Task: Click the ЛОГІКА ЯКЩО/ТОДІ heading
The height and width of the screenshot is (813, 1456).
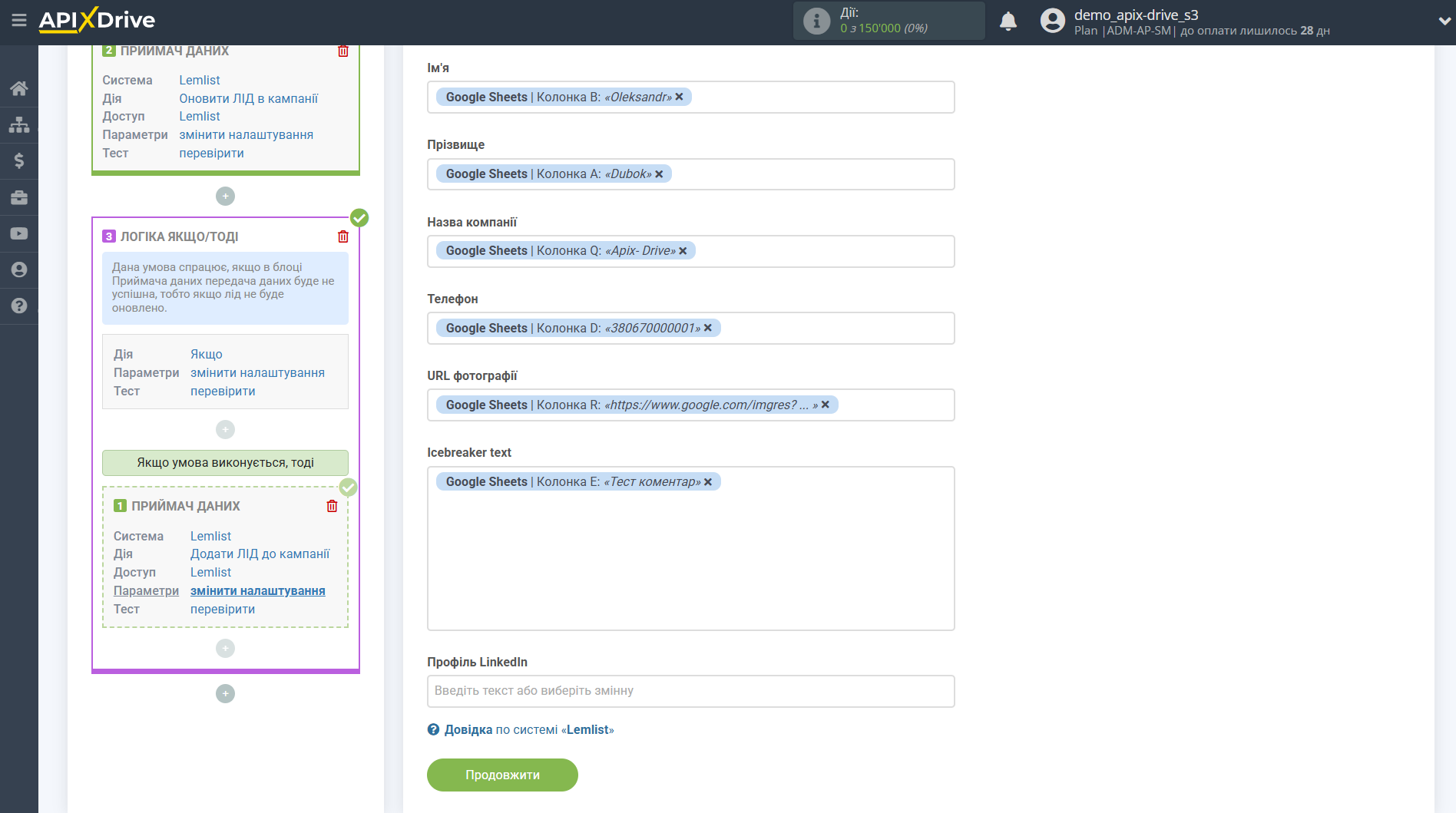Action: pyautogui.click(x=179, y=236)
